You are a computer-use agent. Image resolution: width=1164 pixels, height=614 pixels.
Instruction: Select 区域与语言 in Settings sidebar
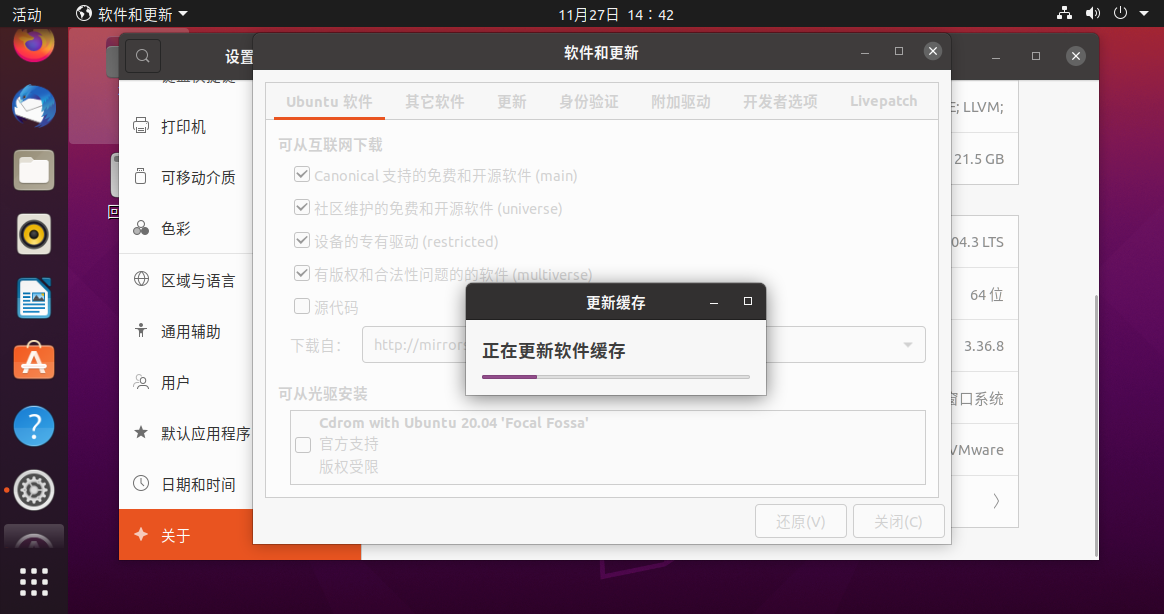point(198,281)
